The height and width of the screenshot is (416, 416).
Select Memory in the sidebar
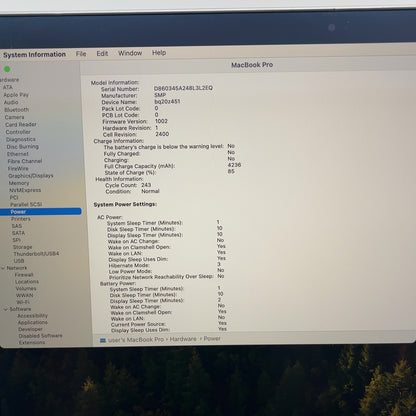(x=19, y=183)
